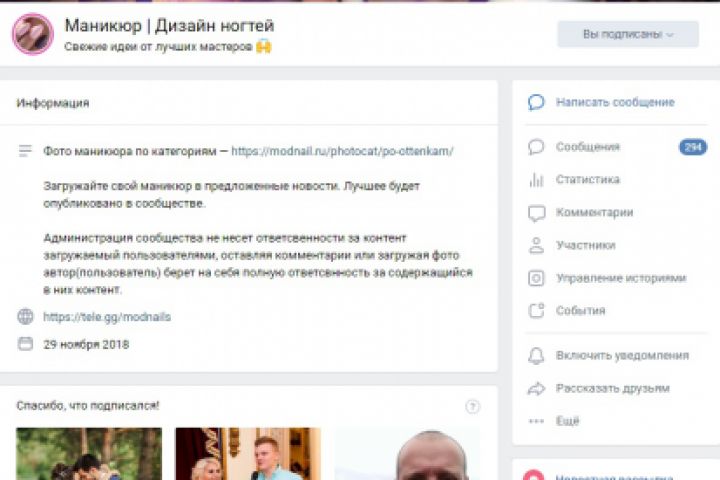Click the 294 unread messages badge

[693, 147]
